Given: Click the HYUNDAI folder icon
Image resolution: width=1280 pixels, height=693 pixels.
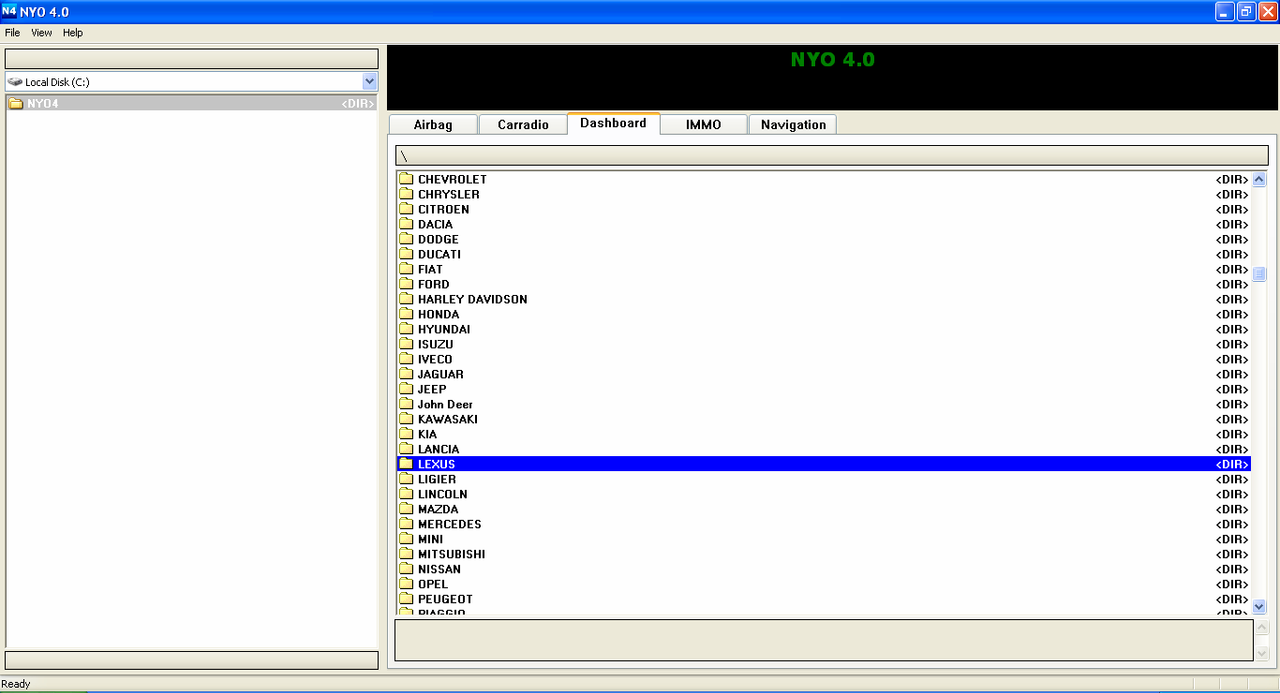Looking at the screenshot, I should click(406, 329).
